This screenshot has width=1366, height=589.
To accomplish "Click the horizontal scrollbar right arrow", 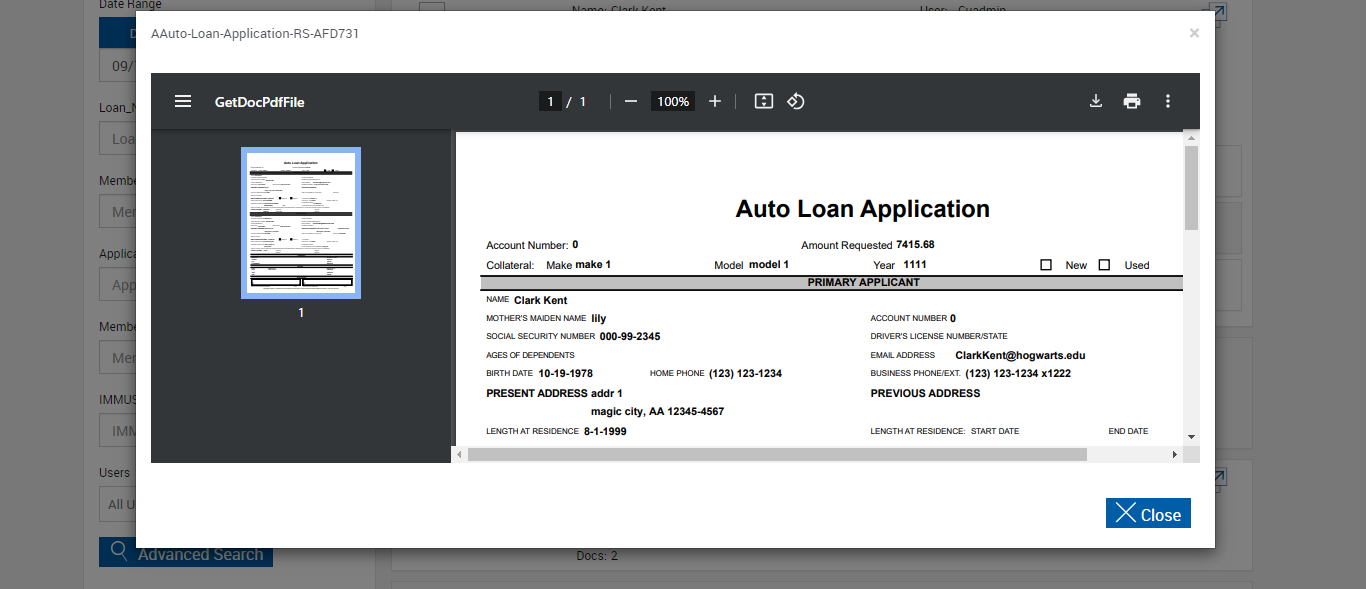I will click(x=1175, y=455).
